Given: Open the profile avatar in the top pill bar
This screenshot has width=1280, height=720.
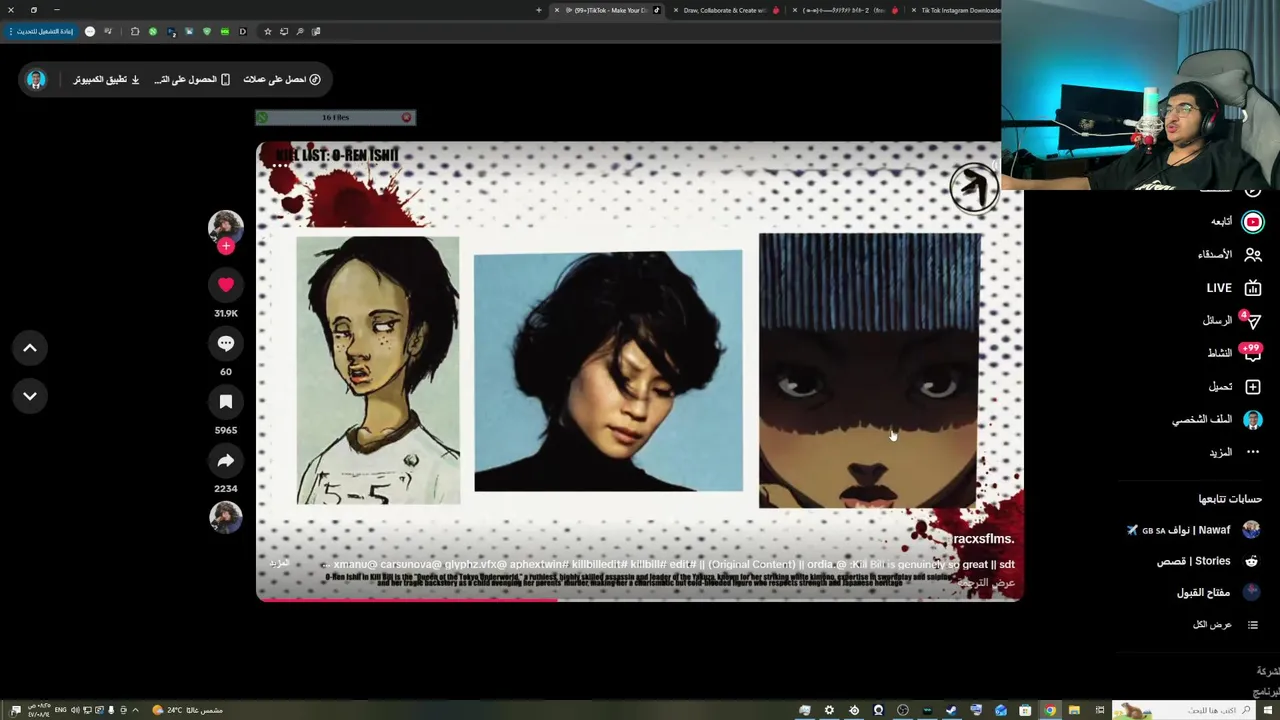Looking at the screenshot, I should [36, 79].
